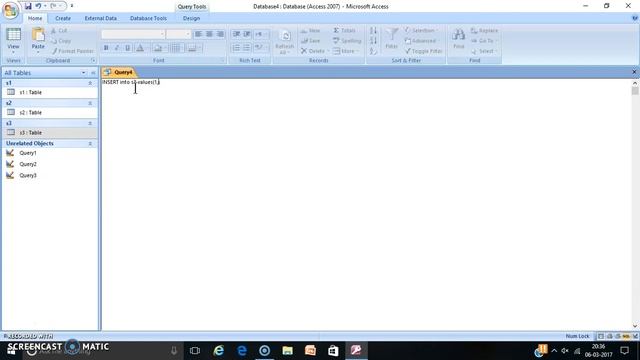The height and width of the screenshot is (360, 640).
Task: Open the Design tab under Query Tools
Action: tap(191, 18)
